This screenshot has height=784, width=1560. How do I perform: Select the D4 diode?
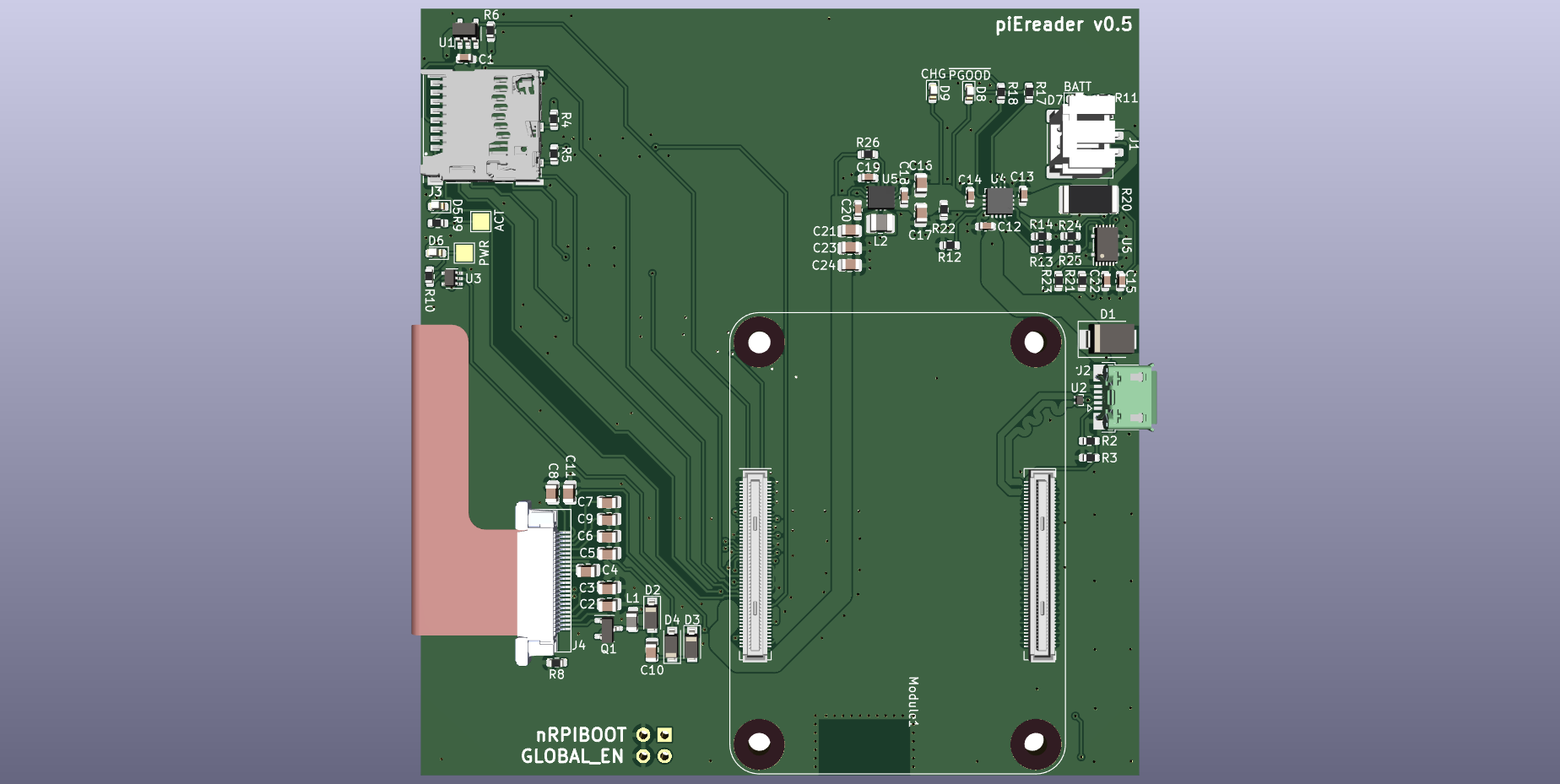point(671,645)
